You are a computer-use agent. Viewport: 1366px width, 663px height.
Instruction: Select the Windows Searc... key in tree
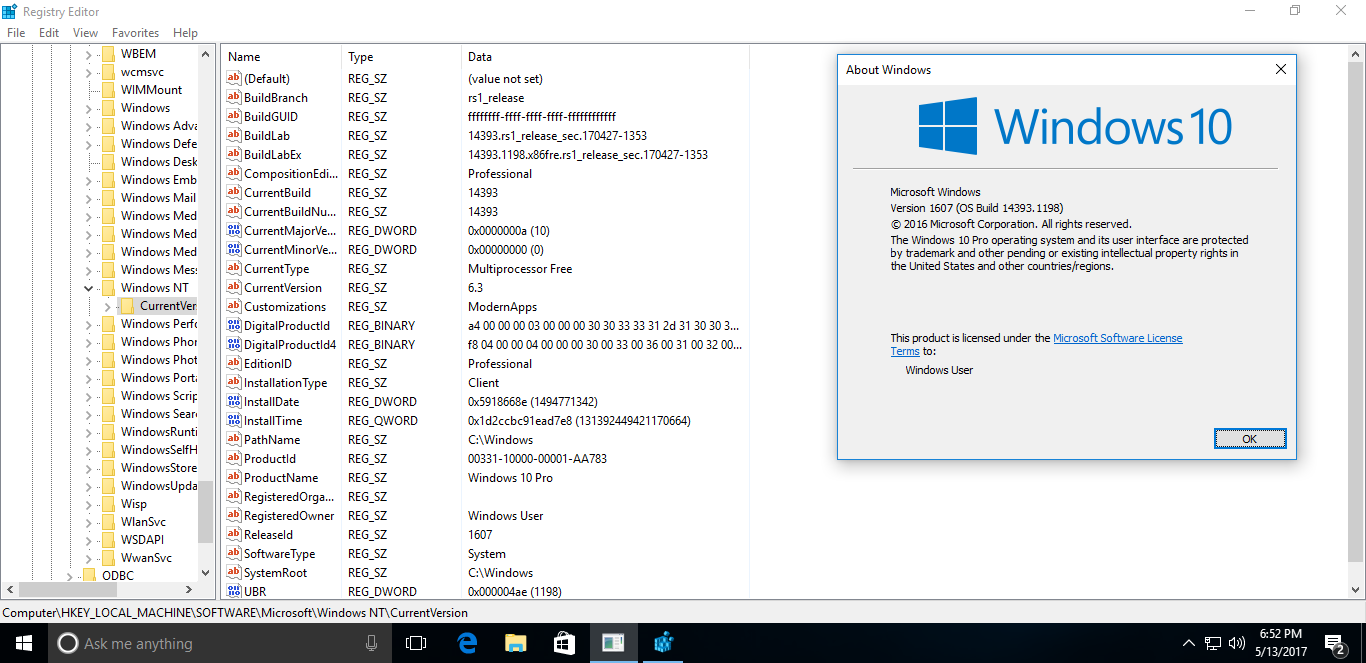tap(159, 414)
